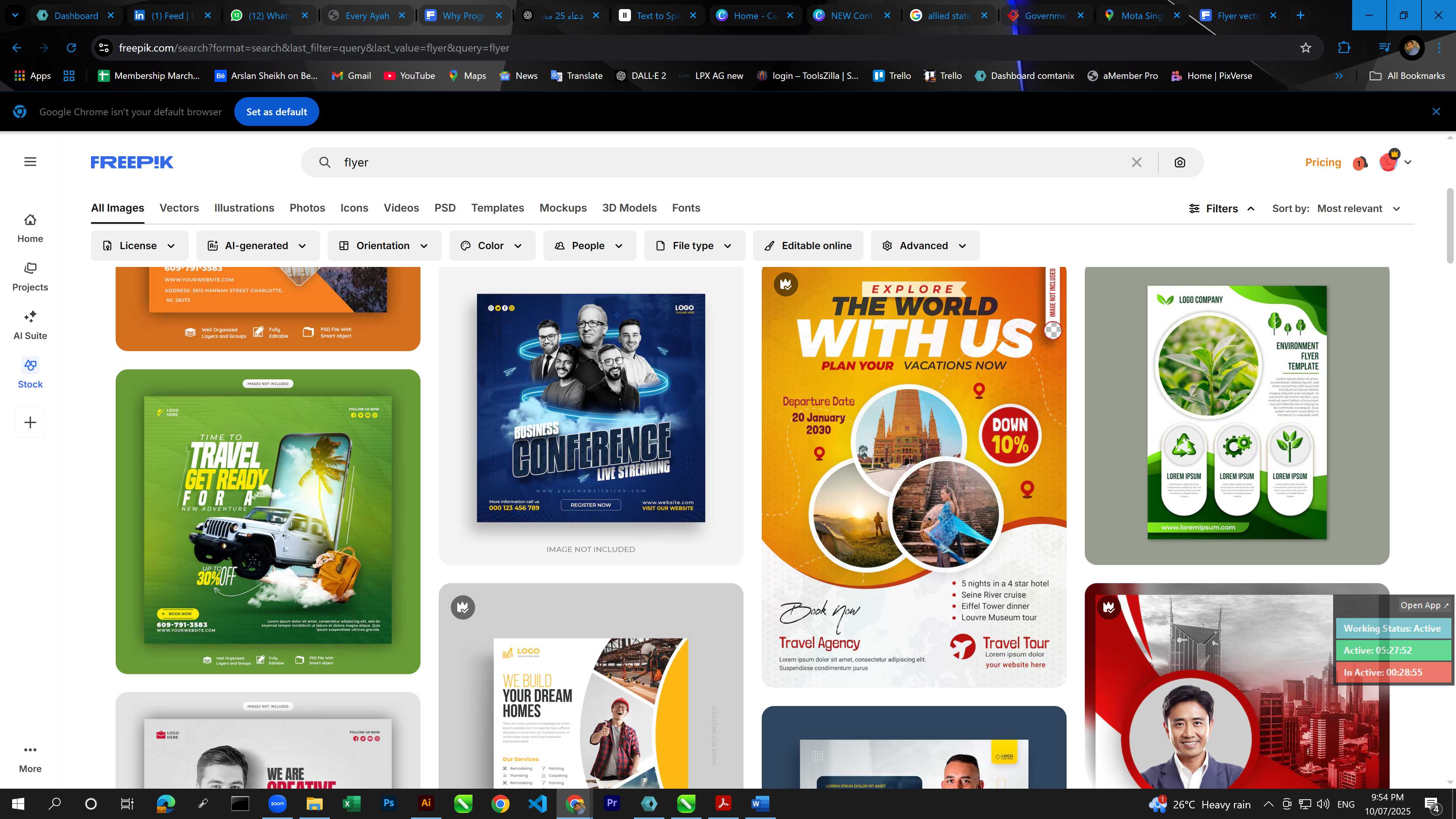Click the search magnifier icon

pos(325,162)
